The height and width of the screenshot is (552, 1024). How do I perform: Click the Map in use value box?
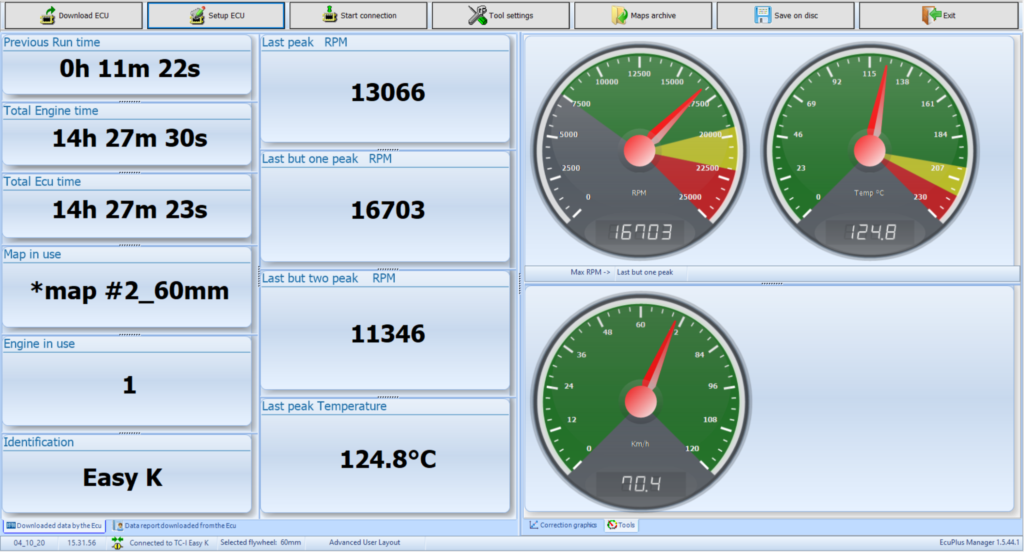tap(127, 292)
